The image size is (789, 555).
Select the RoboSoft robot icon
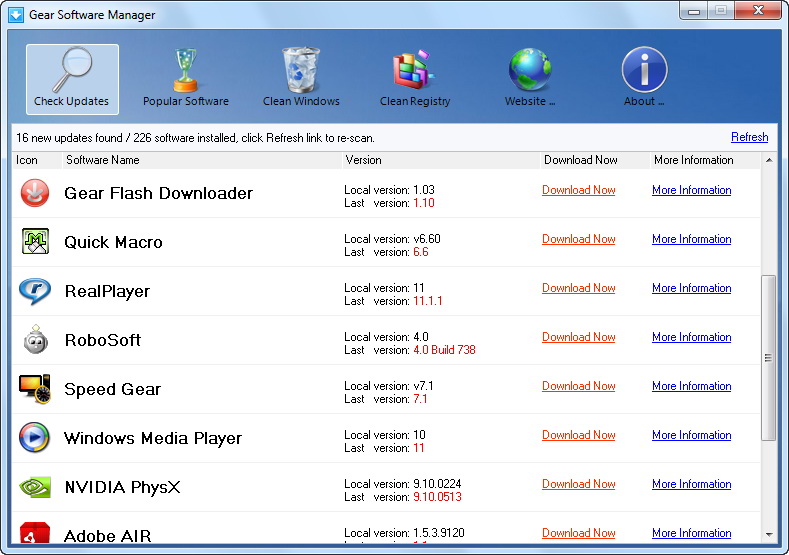pos(35,339)
